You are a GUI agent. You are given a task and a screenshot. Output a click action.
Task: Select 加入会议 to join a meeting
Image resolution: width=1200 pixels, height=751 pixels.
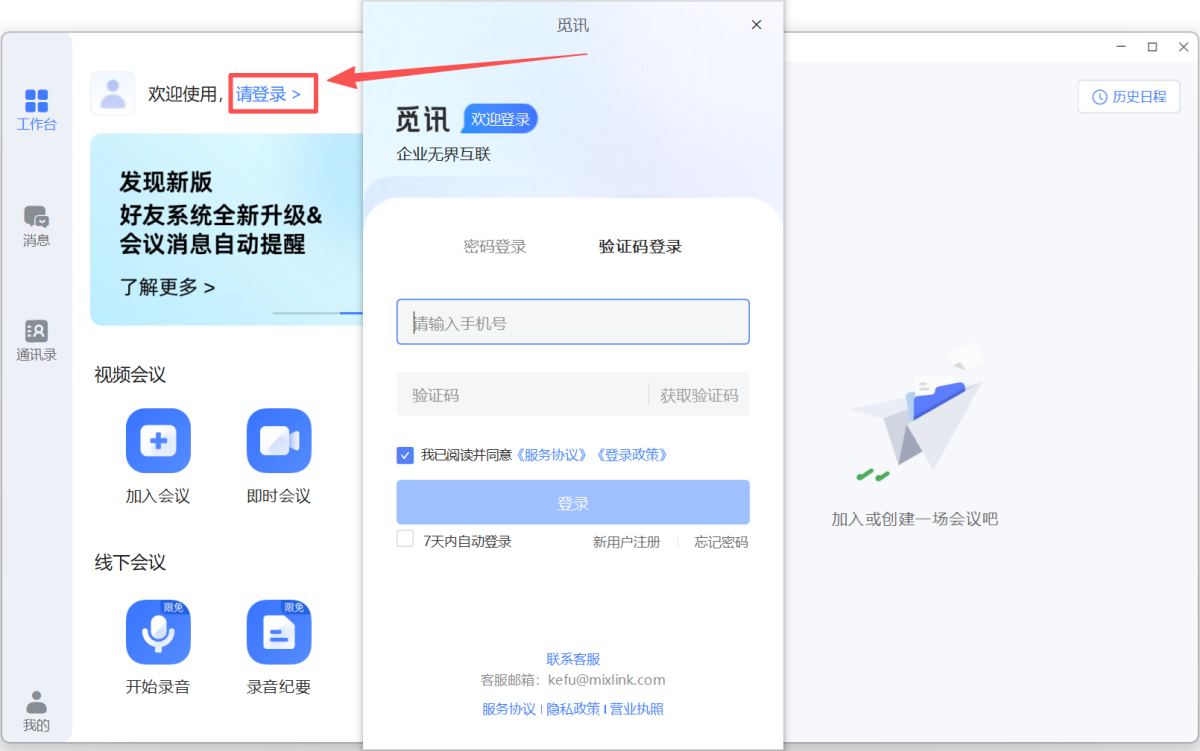click(x=158, y=441)
